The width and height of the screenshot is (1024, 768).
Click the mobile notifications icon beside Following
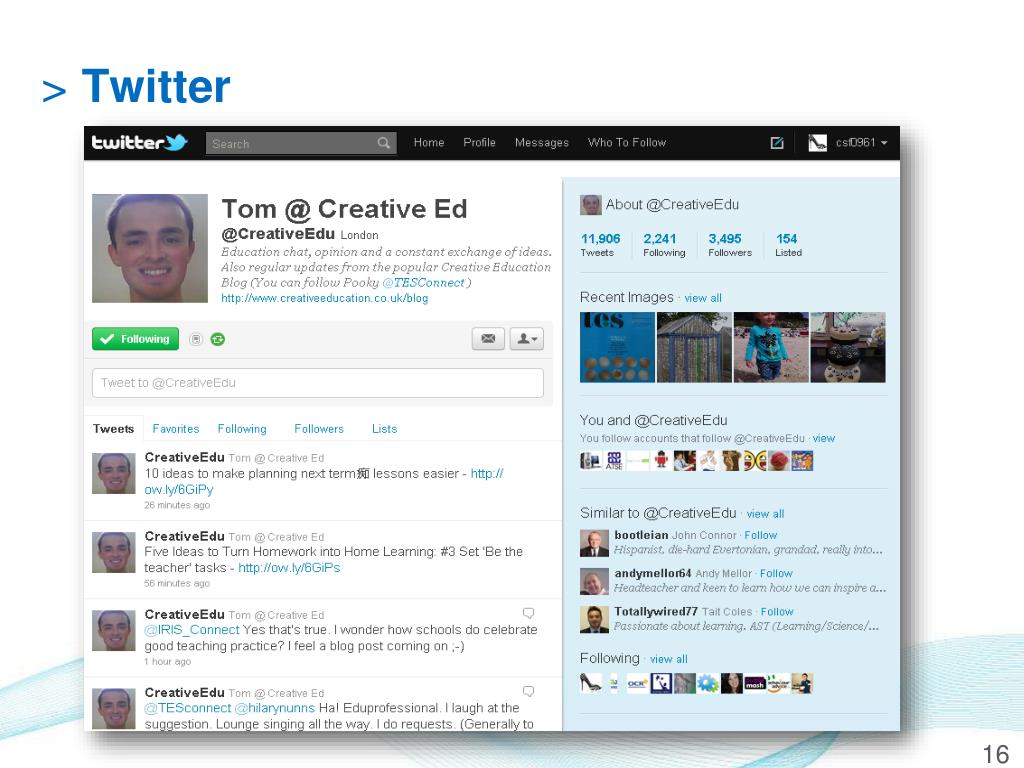(x=195, y=339)
